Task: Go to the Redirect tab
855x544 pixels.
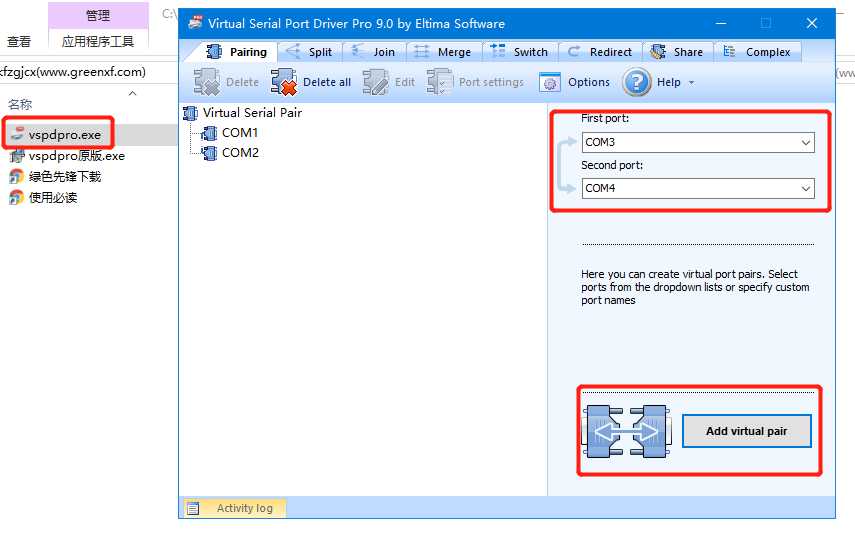Action: [599, 52]
